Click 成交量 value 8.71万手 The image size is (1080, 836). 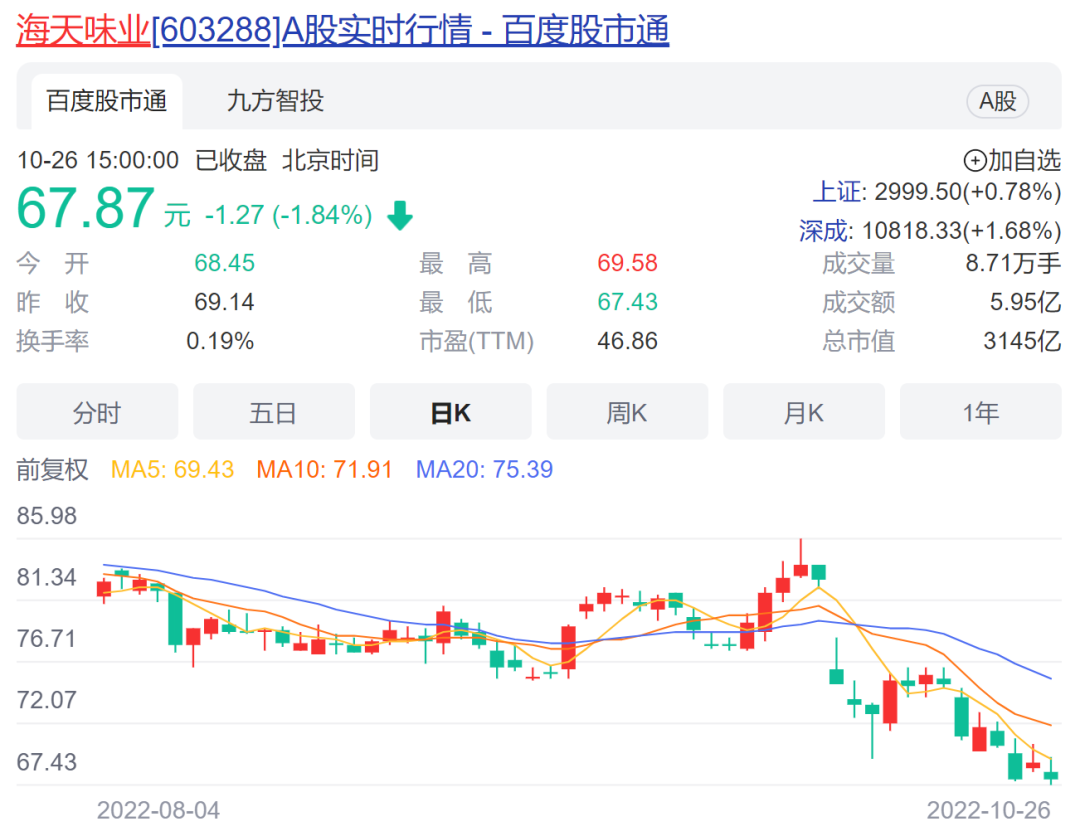point(1013,263)
